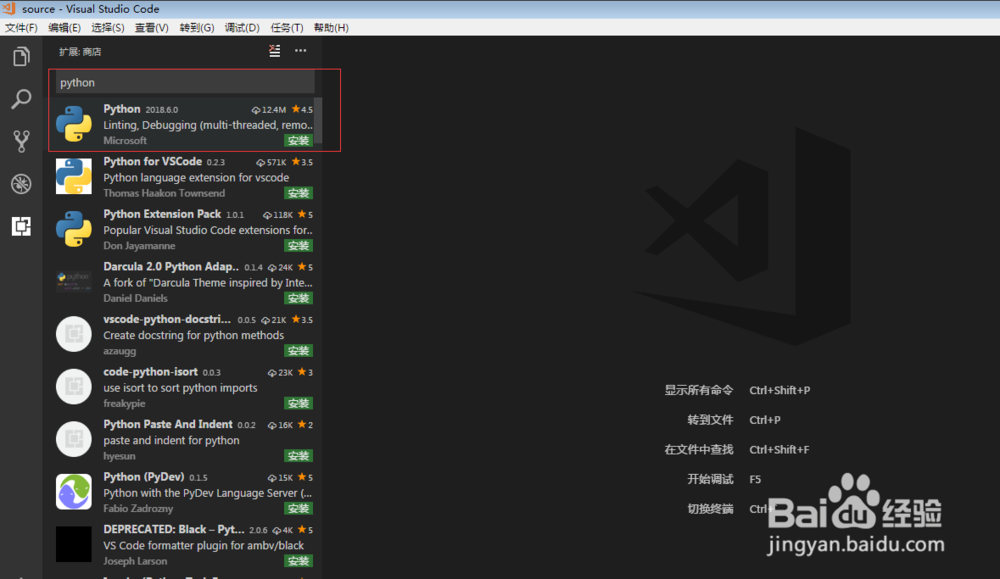Open the 选择(S) menu
This screenshot has height=579, width=1000.
click(108, 27)
